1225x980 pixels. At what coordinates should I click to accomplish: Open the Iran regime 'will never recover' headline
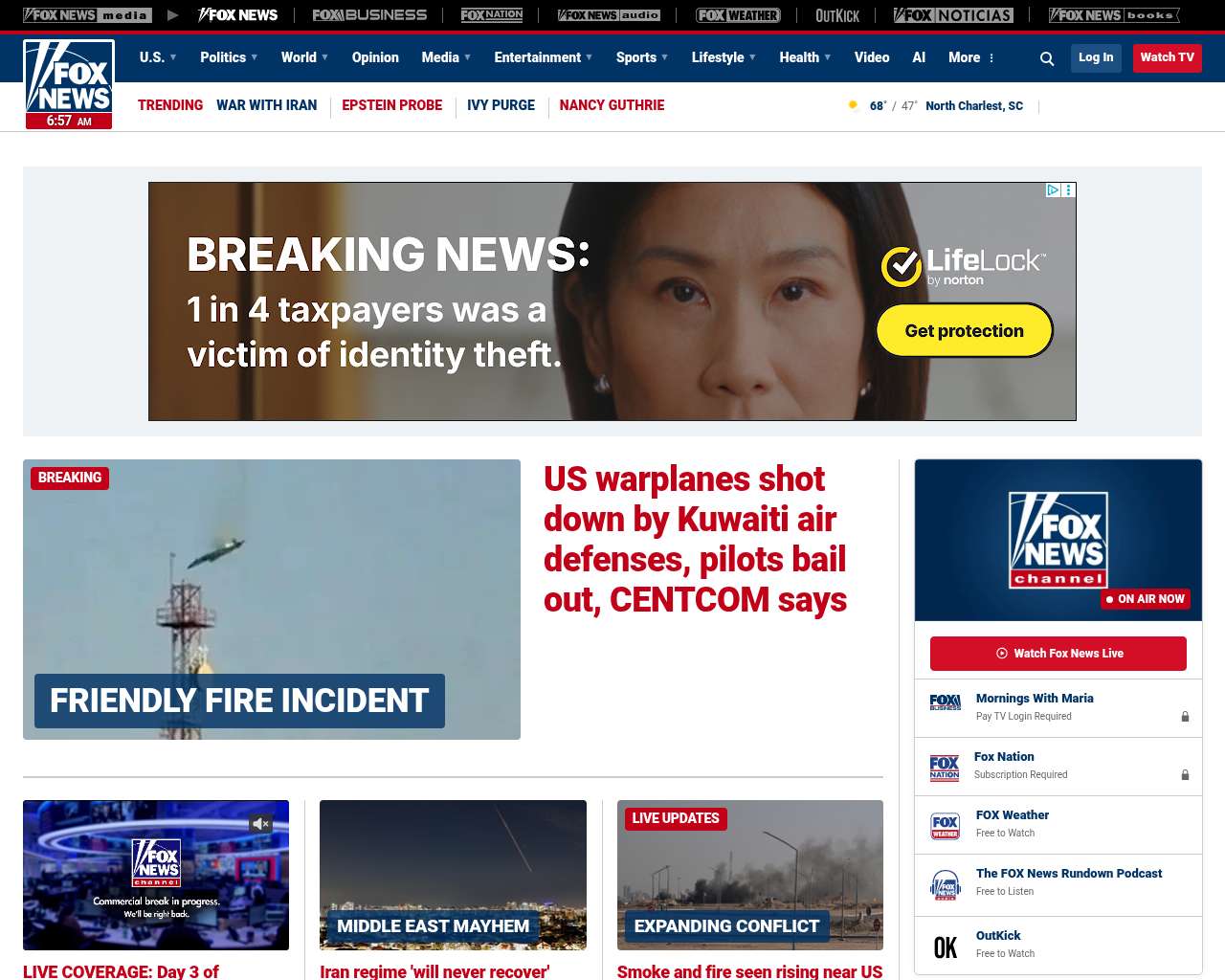click(x=434, y=971)
